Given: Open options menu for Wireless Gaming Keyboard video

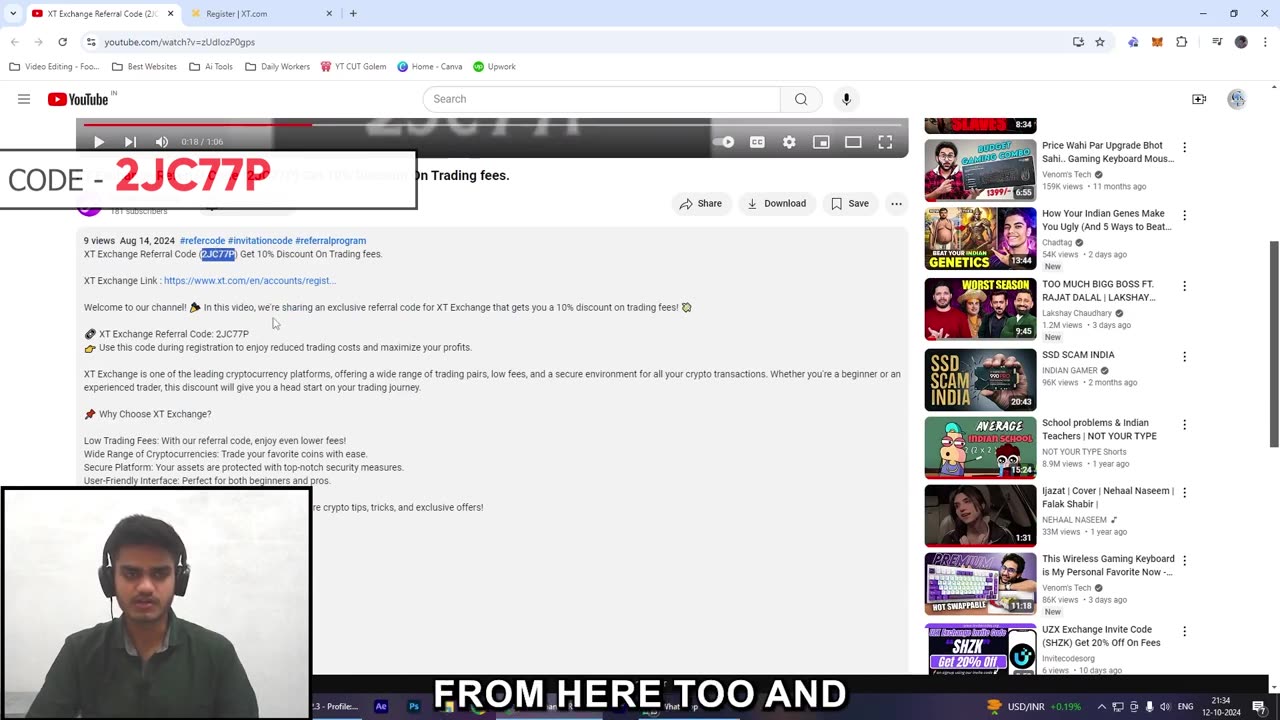Looking at the screenshot, I should pos(1184,561).
